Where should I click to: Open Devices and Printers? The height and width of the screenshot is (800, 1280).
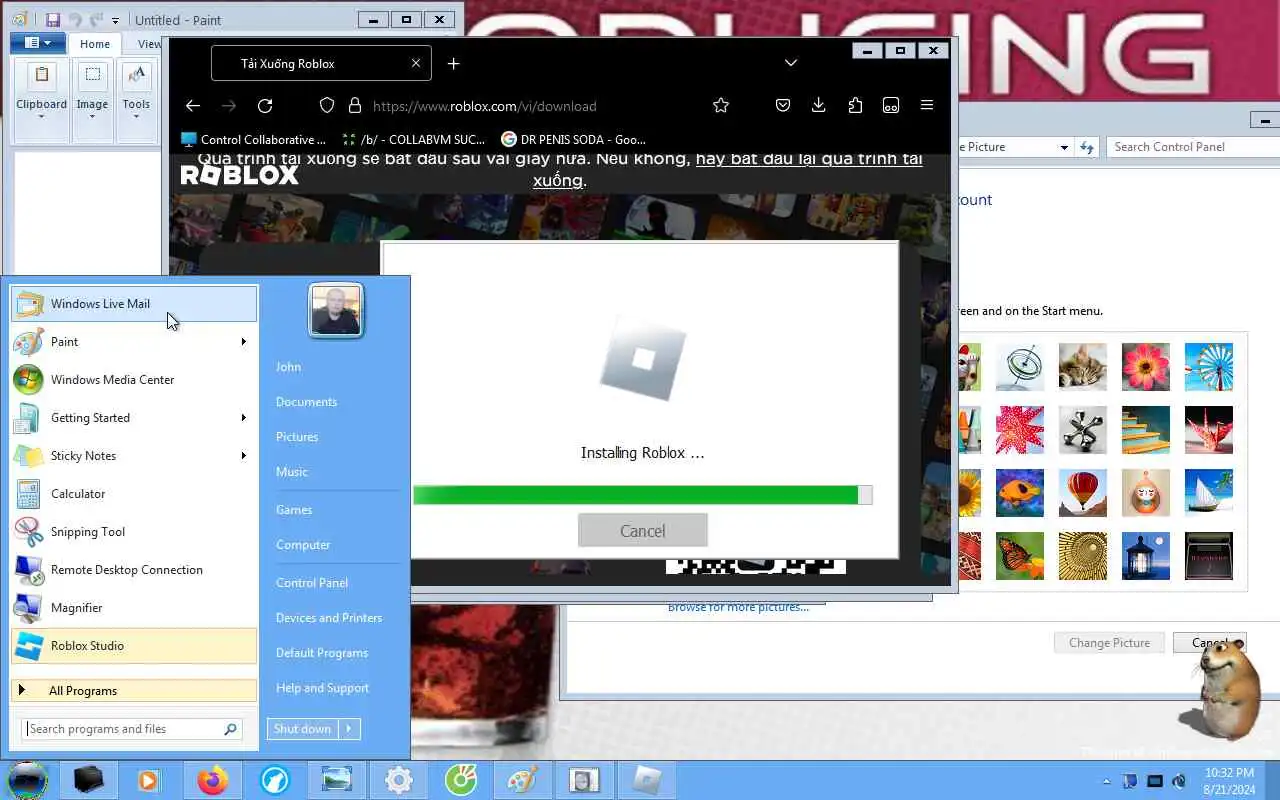[x=329, y=618]
